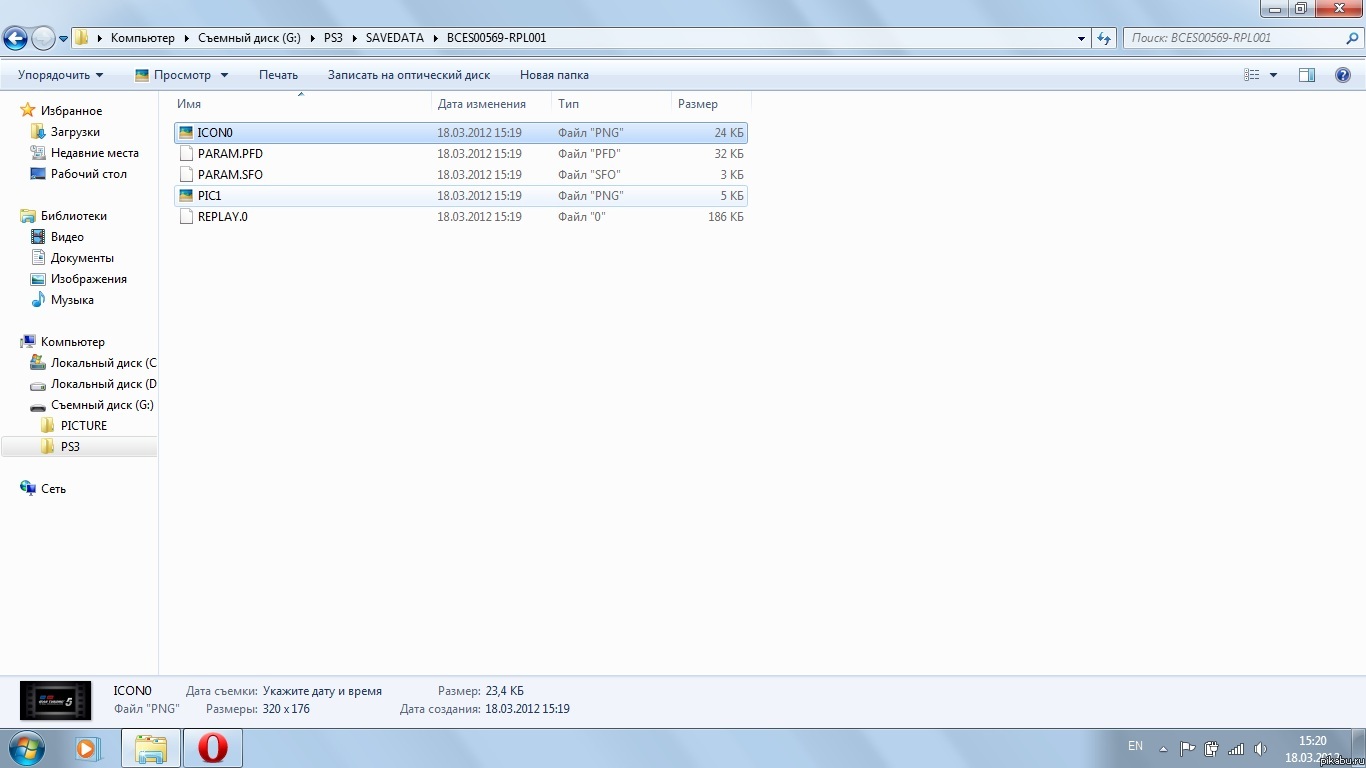Click Записать на оптический диск

click(x=408, y=75)
